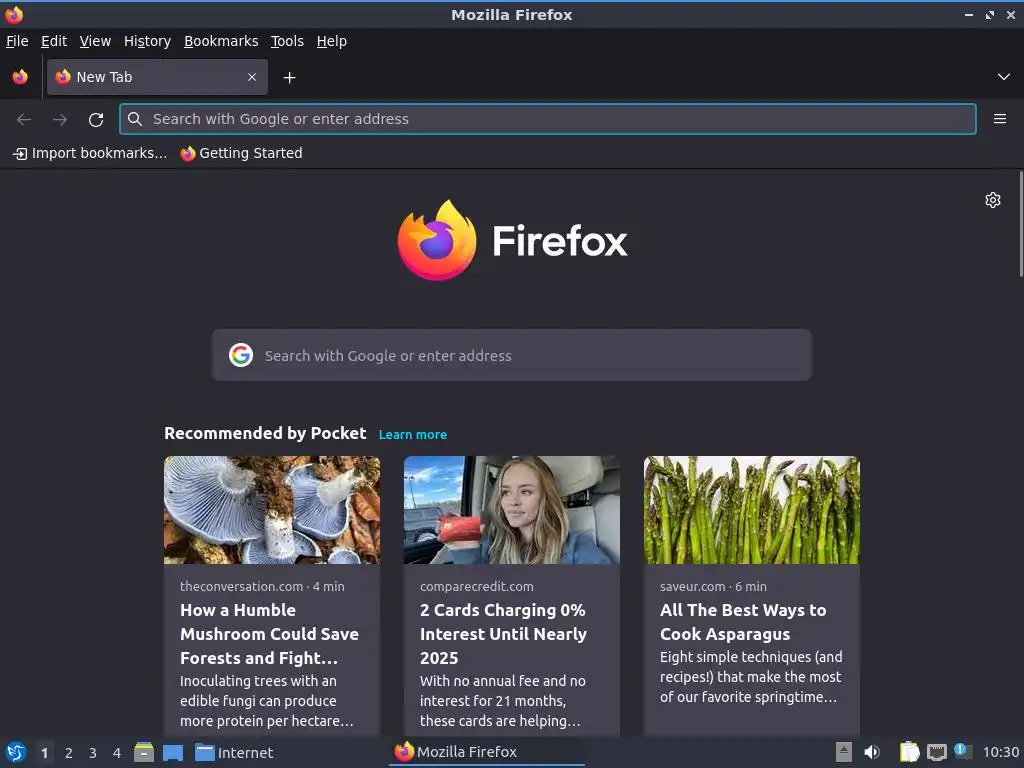
Task: Go back using the back arrow
Action: pyautogui.click(x=24, y=120)
